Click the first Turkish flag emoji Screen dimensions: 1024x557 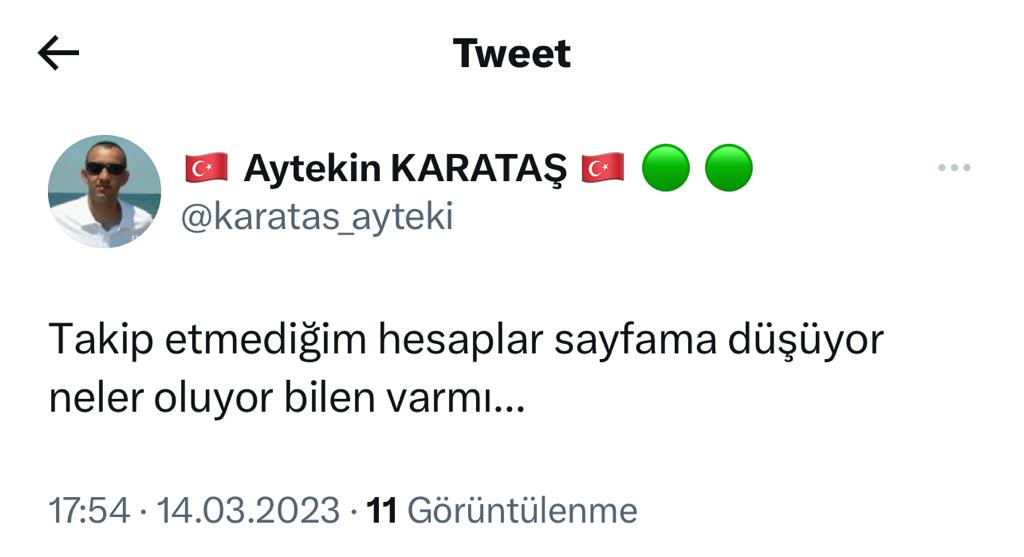coord(206,168)
